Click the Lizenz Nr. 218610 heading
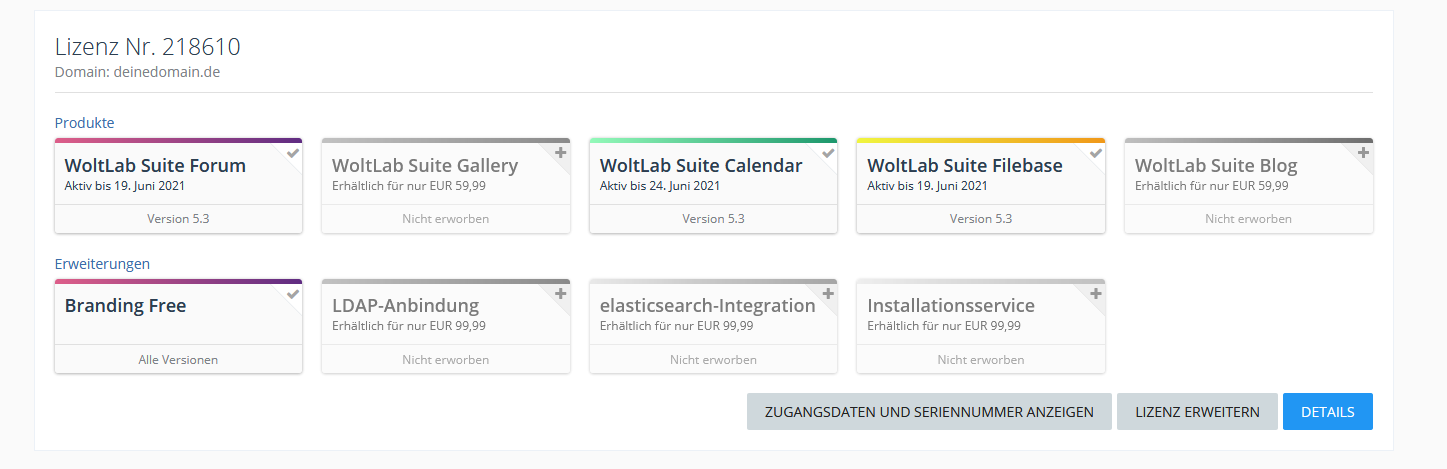This screenshot has width=1447, height=469. (x=147, y=47)
